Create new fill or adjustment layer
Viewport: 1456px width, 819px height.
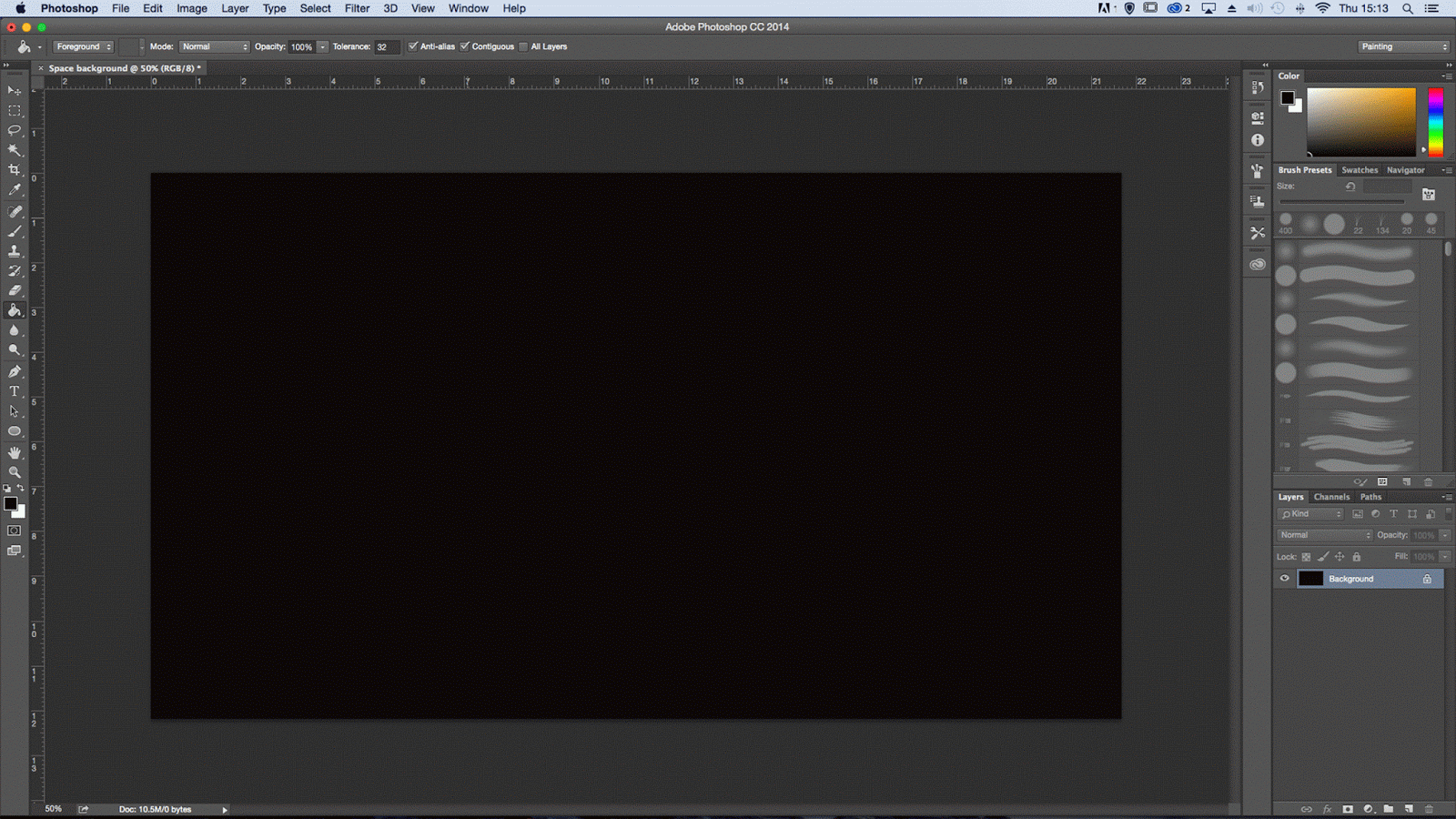(1368, 809)
